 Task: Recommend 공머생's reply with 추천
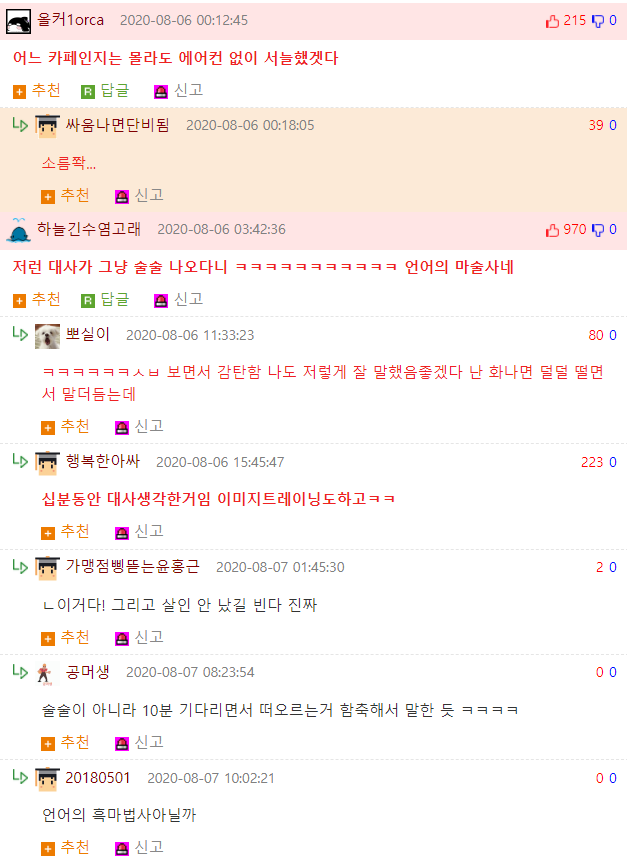tap(65, 742)
